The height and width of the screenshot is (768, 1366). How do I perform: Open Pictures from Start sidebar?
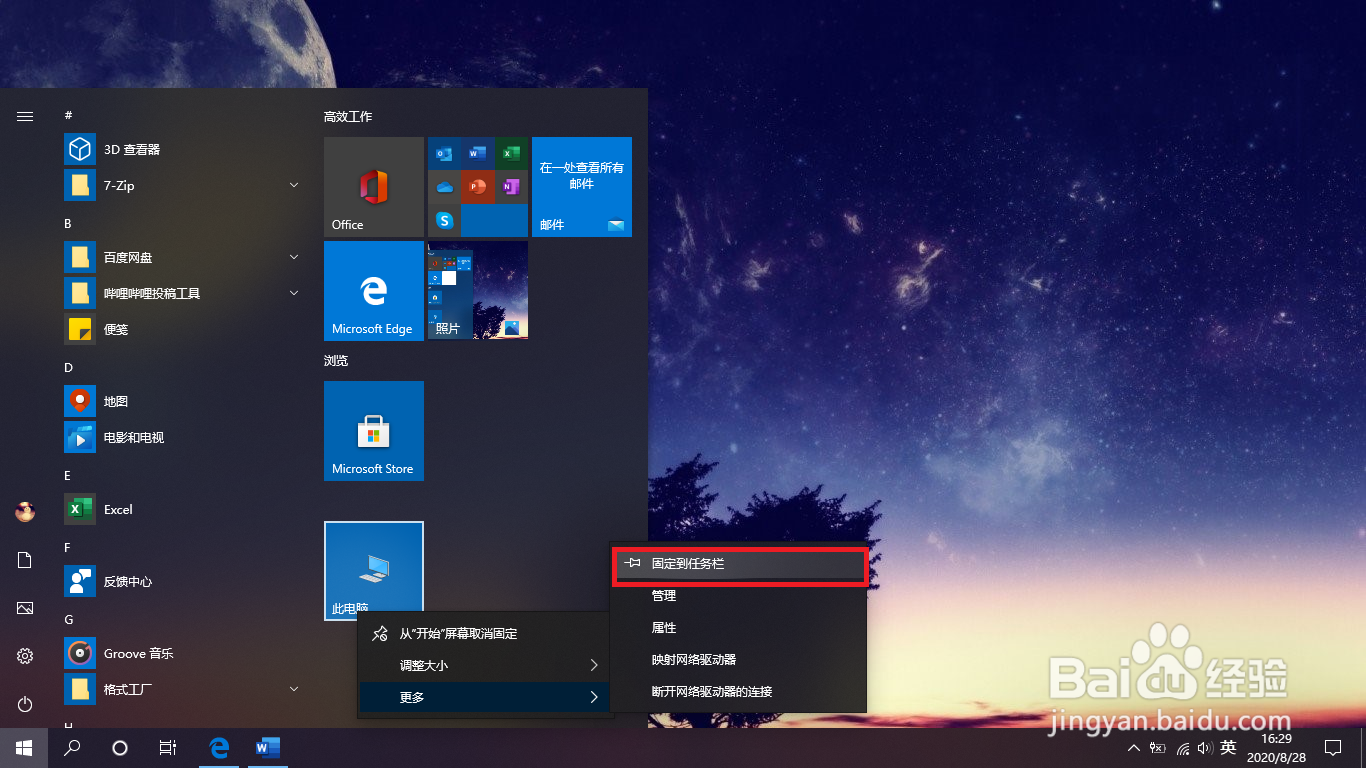(25, 608)
